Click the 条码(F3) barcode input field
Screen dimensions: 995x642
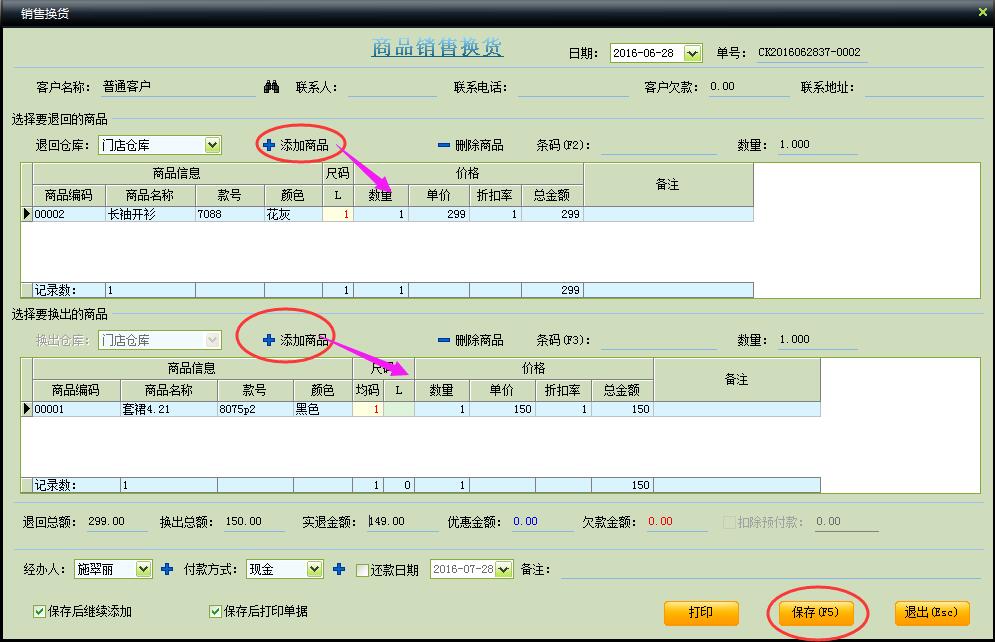coord(659,340)
